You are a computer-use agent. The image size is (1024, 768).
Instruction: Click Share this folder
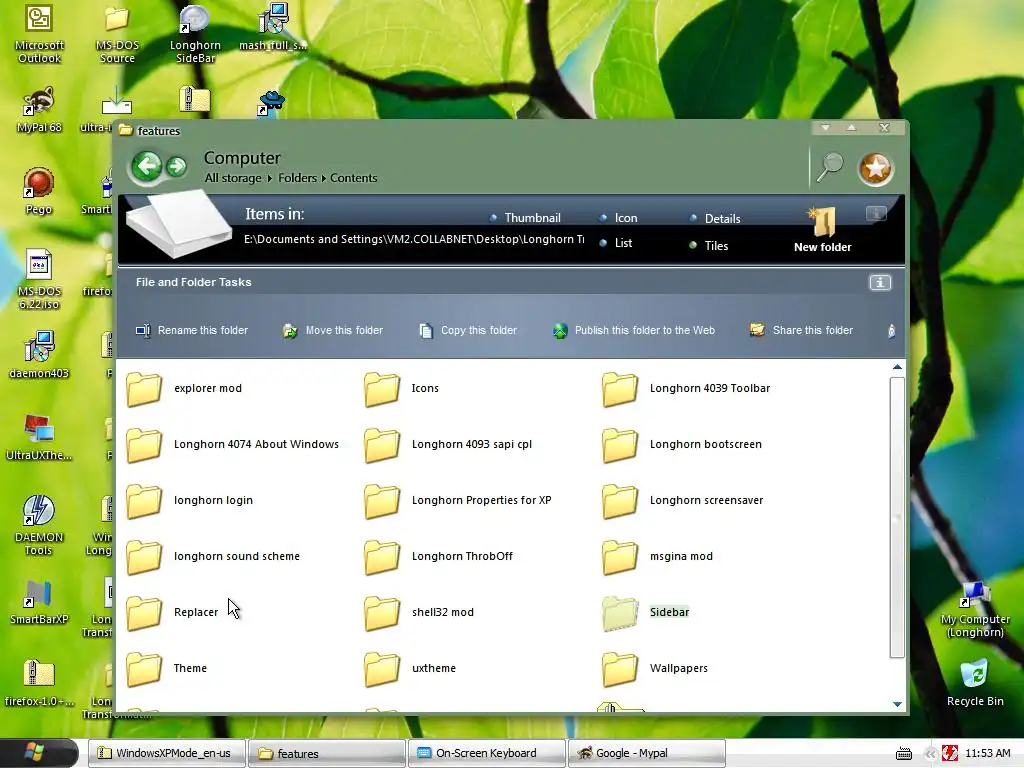801,330
